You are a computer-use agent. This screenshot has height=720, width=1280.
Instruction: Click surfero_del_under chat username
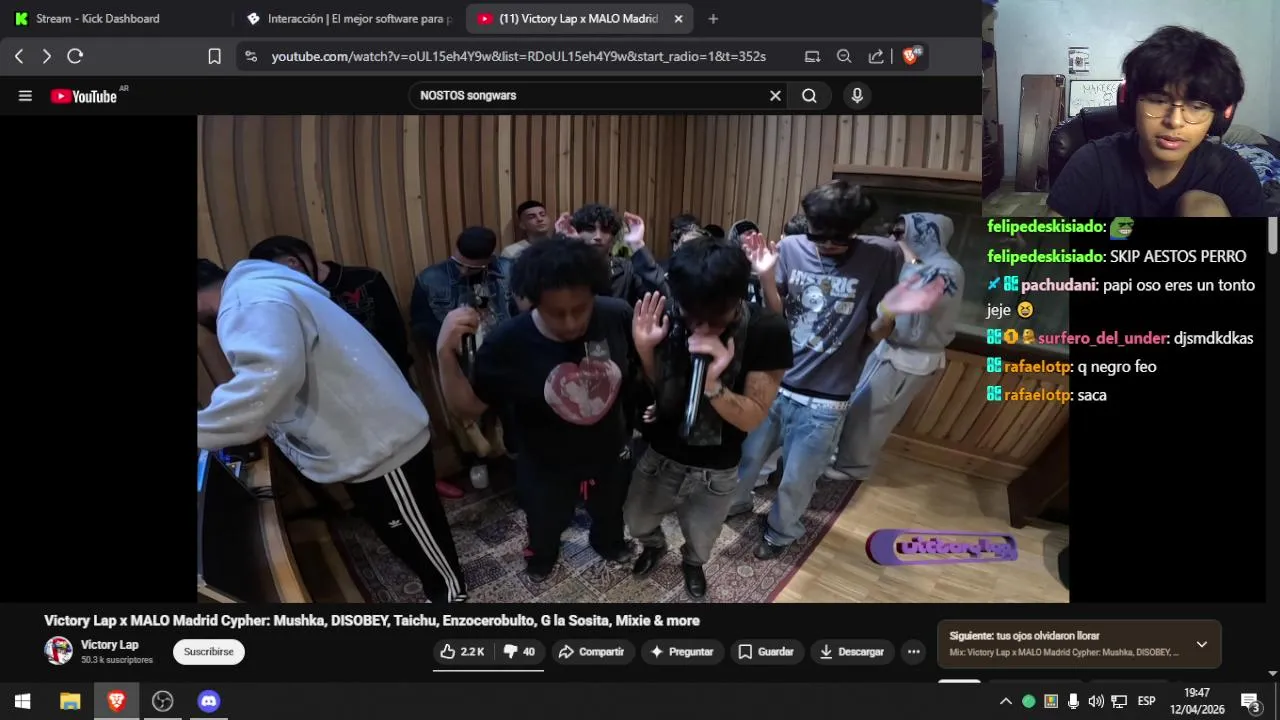(1102, 338)
